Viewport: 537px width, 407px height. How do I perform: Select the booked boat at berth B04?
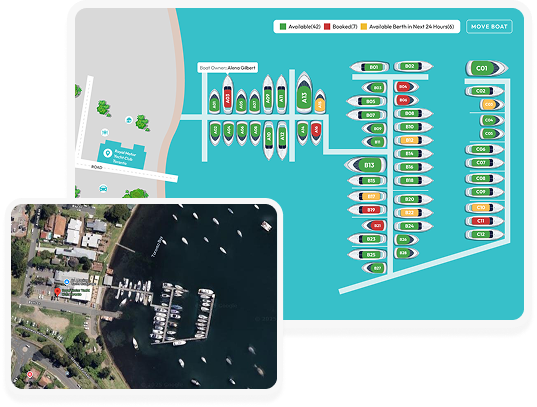[406, 87]
